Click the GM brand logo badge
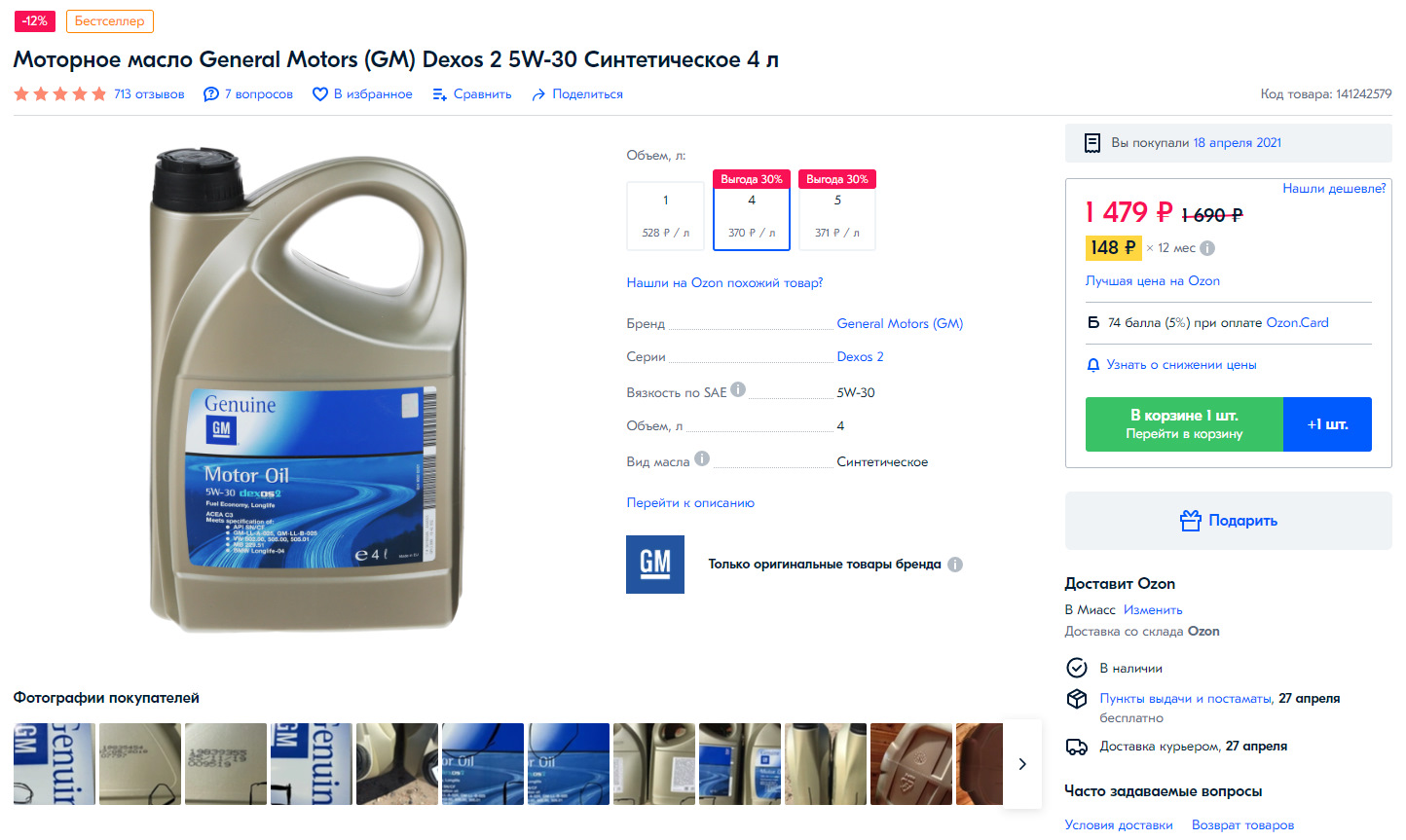This screenshot has width=1406, height=840. [x=654, y=564]
